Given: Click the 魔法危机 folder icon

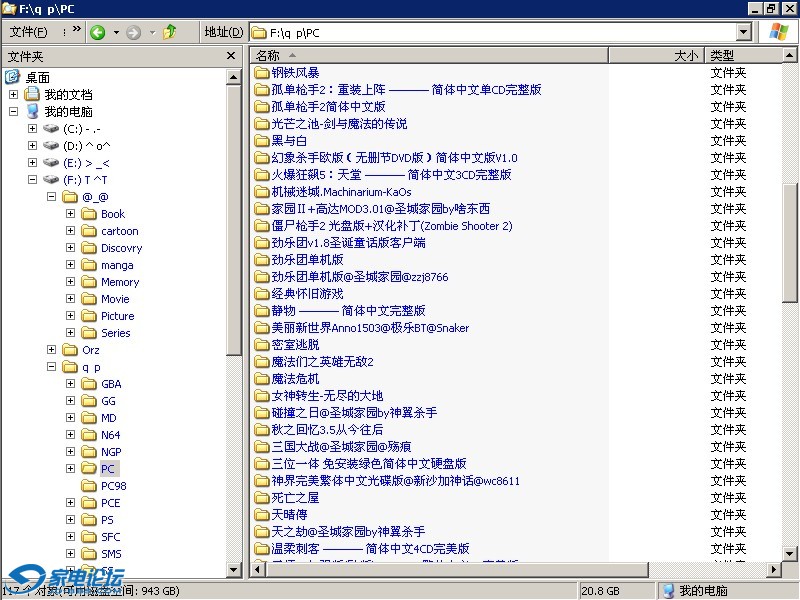Looking at the screenshot, I should coord(262,379).
